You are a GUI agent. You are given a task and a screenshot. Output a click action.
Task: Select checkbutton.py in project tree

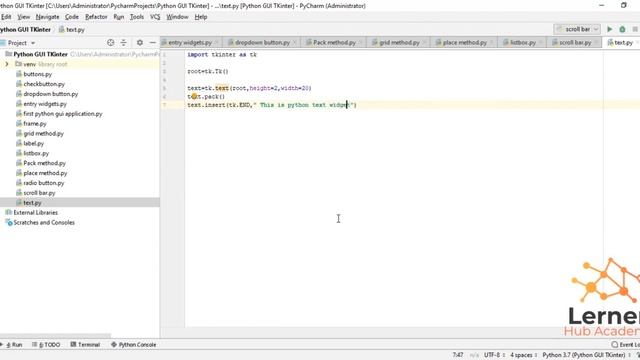[44, 84]
